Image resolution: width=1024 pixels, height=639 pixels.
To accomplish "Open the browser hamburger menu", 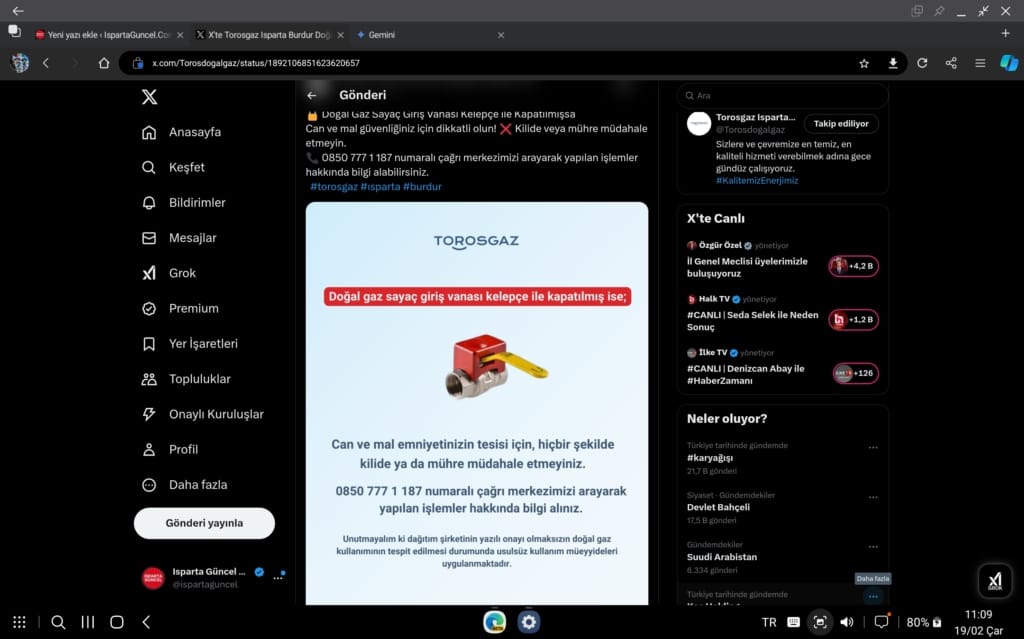I will tap(980, 62).
